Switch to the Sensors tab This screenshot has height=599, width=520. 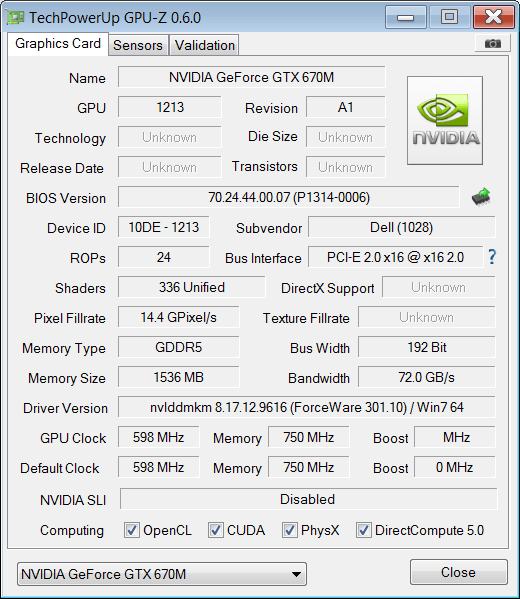click(x=138, y=45)
